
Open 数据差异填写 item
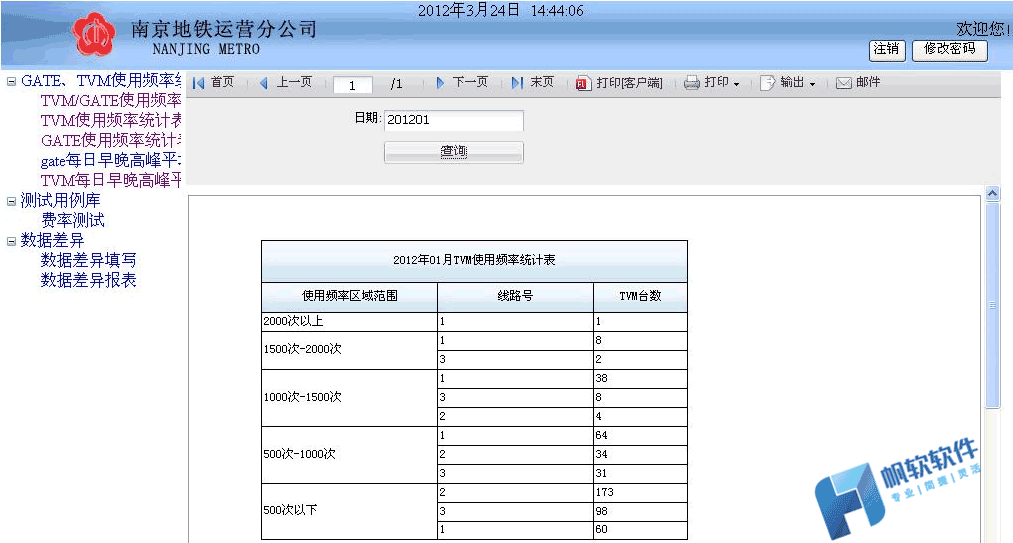pos(89,261)
